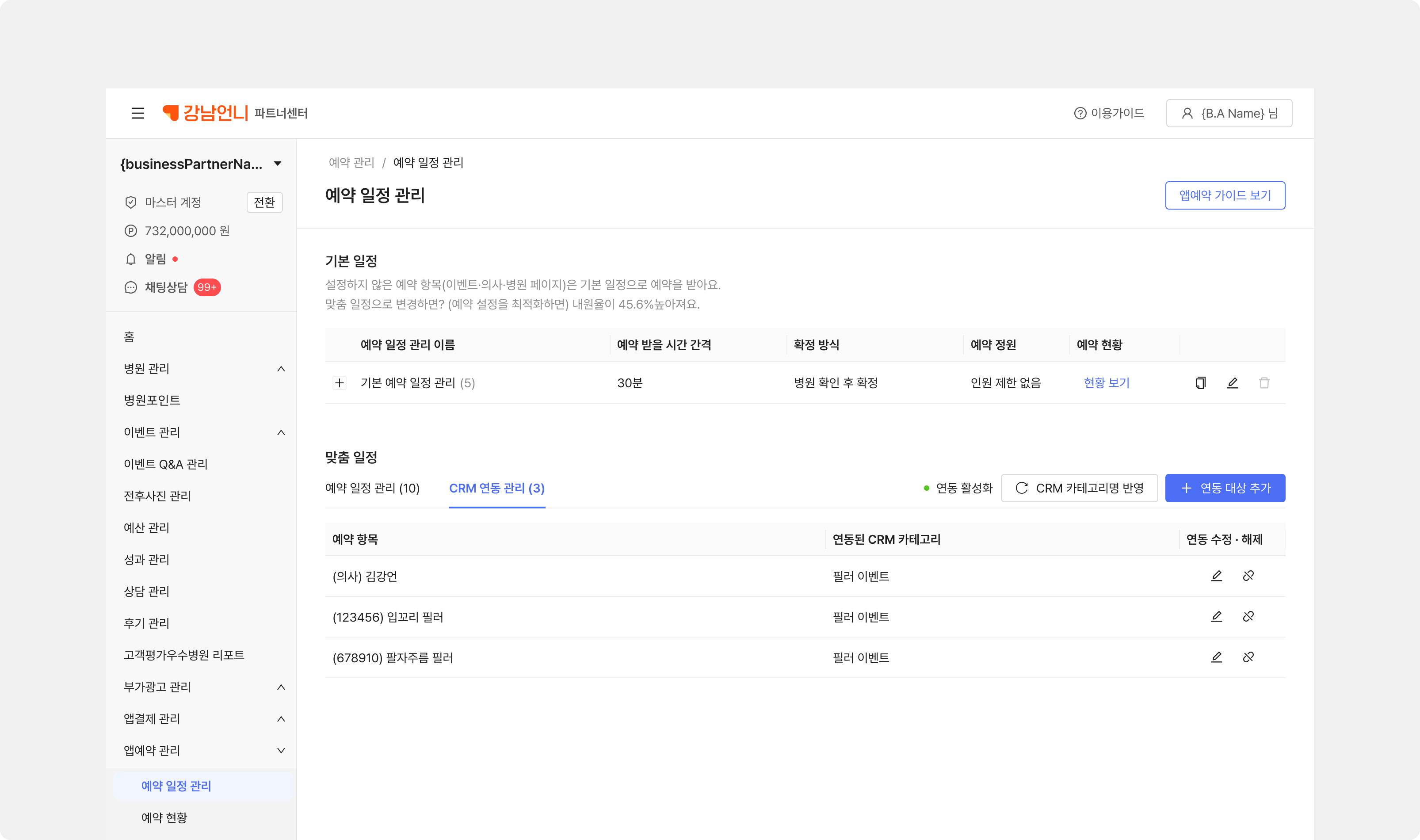Switch to 예약 일정 관리 (10) tab
The image size is (1420, 840).
pyautogui.click(x=372, y=488)
